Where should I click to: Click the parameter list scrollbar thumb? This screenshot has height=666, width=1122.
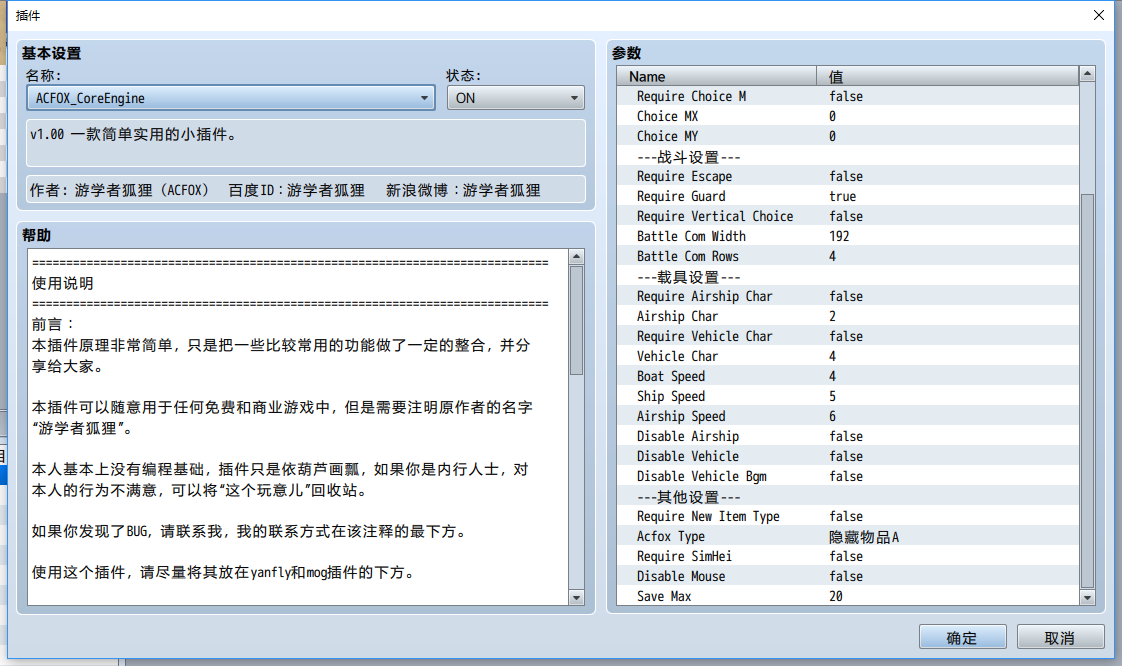1087,391
